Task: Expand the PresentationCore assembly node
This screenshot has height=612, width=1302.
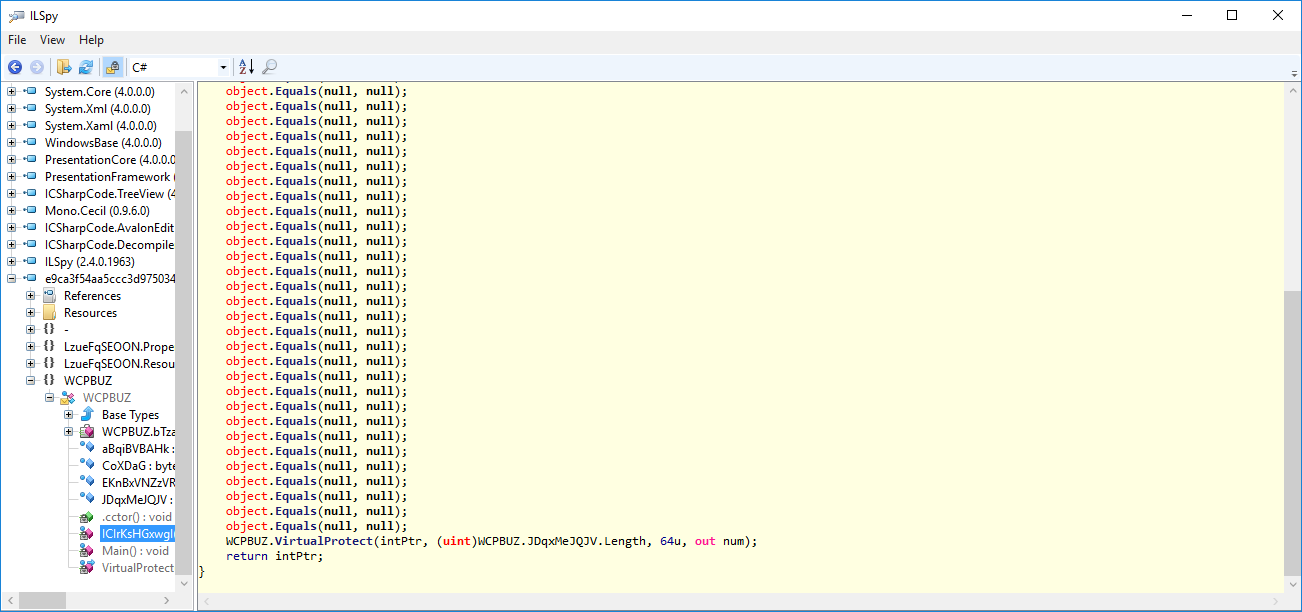Action: 12,160
